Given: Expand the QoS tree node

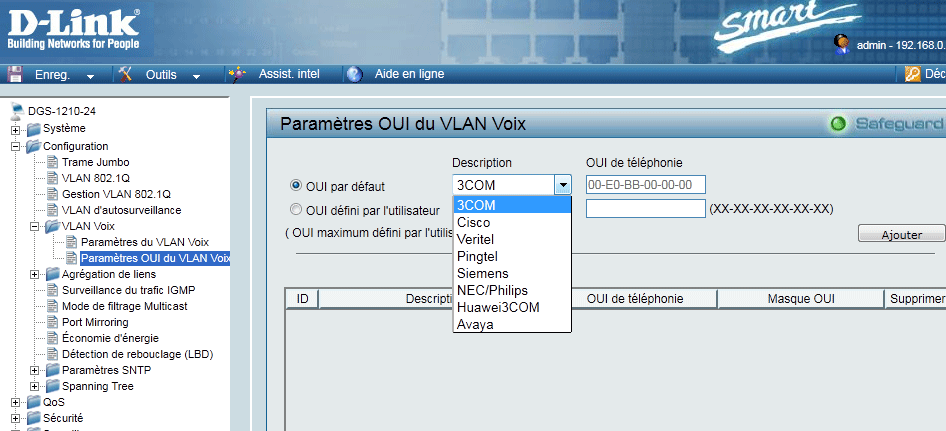Looking at the screenshot, I should [x=16, y=403].
